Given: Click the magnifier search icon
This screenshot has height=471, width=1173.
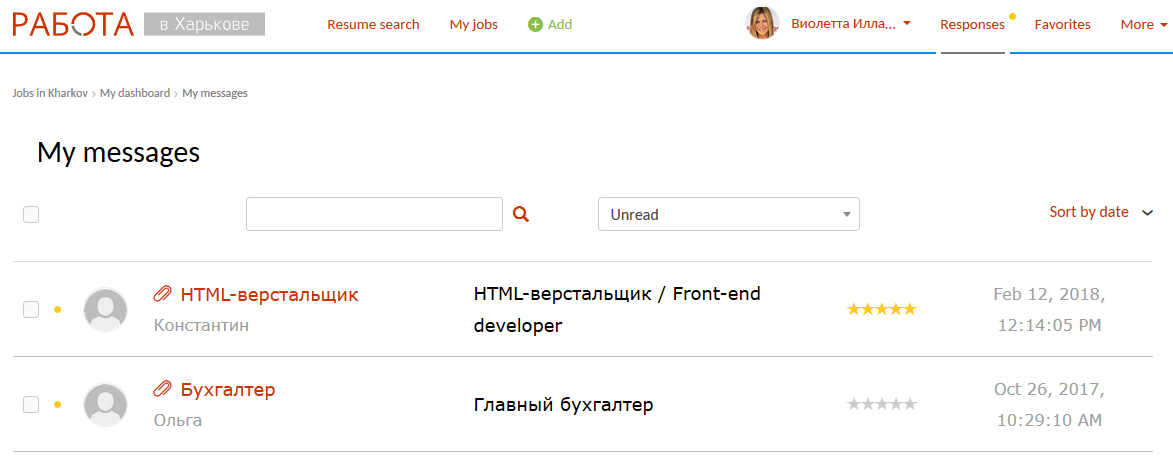Looking at the screenshot, I should coord(520,213).
